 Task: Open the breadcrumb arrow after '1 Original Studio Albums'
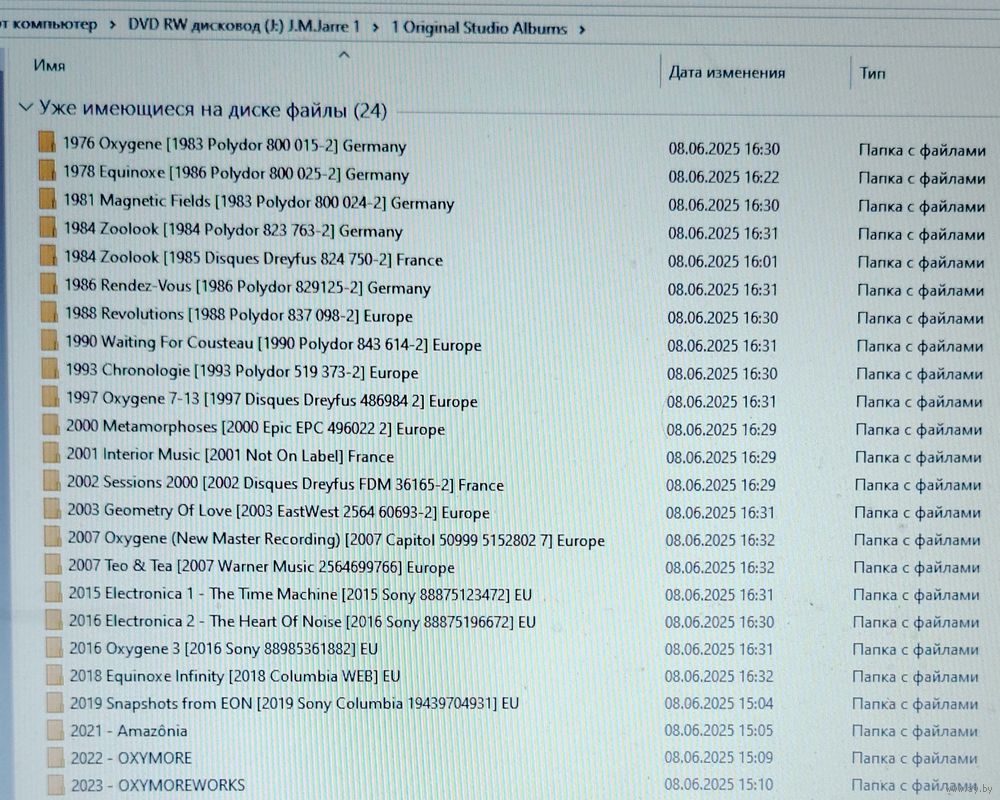point(582,29)
